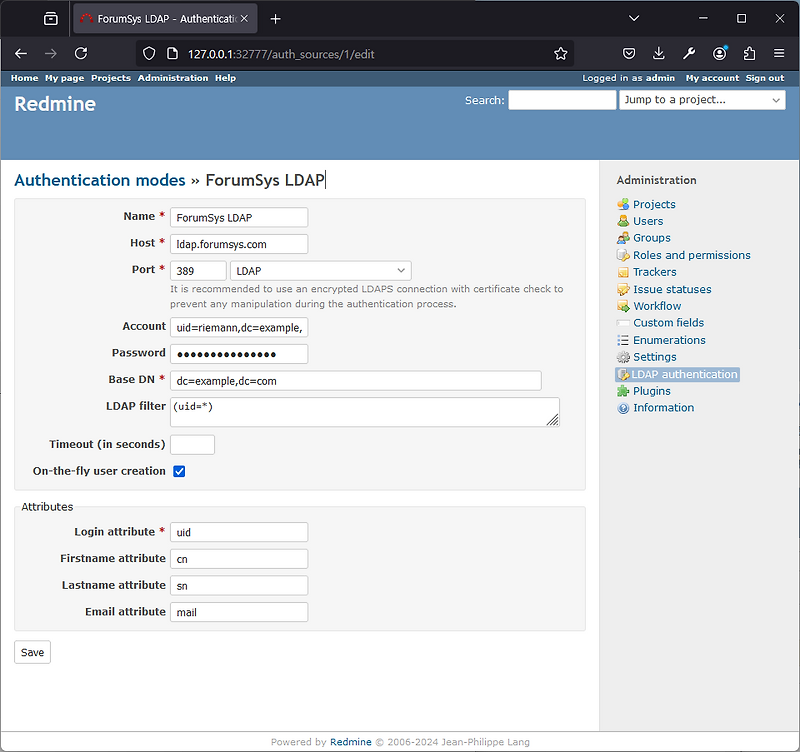This screenshot has width=800, height=752.
Task: Follow the Redmine link in the footer
Action: 350,742
